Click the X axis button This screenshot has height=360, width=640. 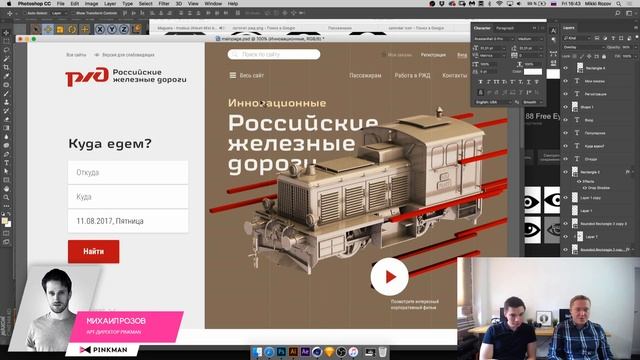[100, 29]
